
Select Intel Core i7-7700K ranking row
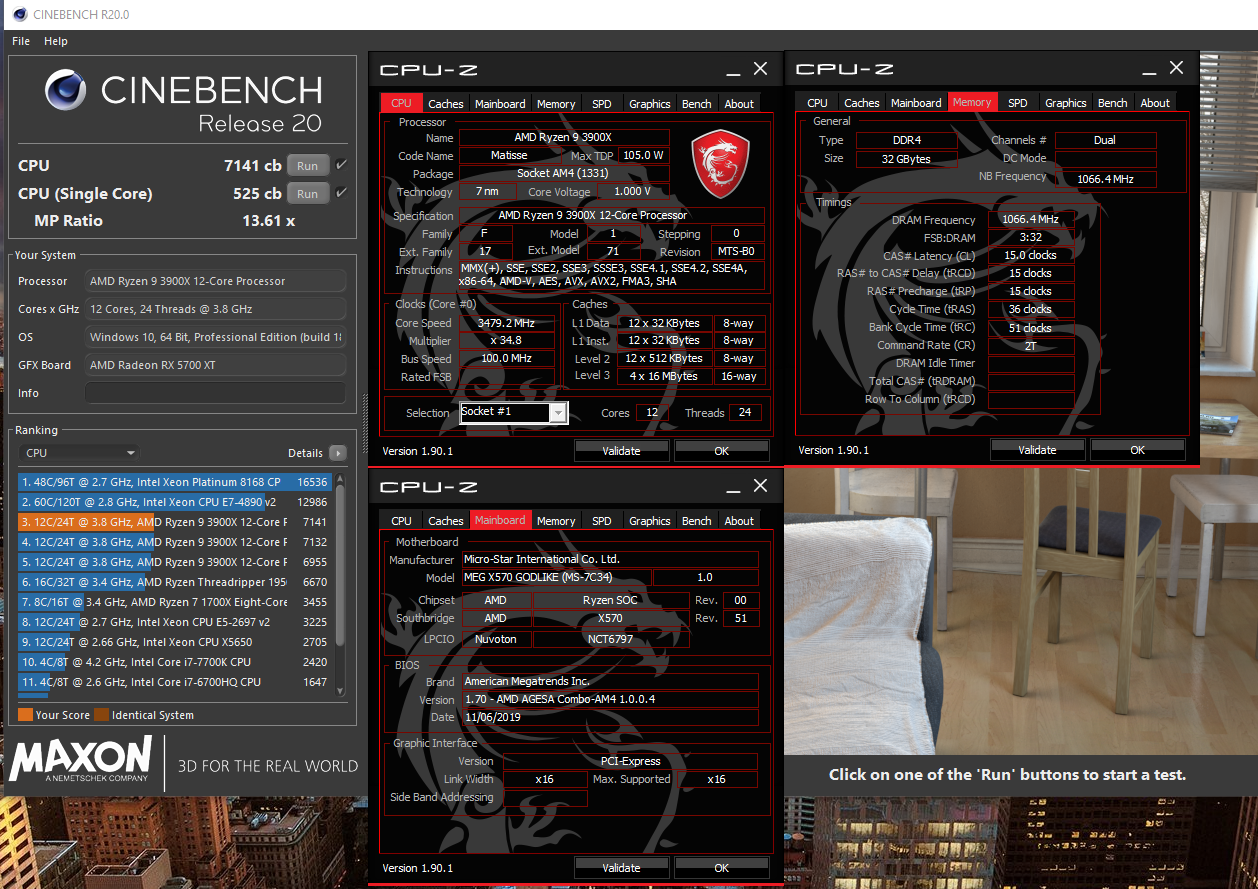pos(174,662)
